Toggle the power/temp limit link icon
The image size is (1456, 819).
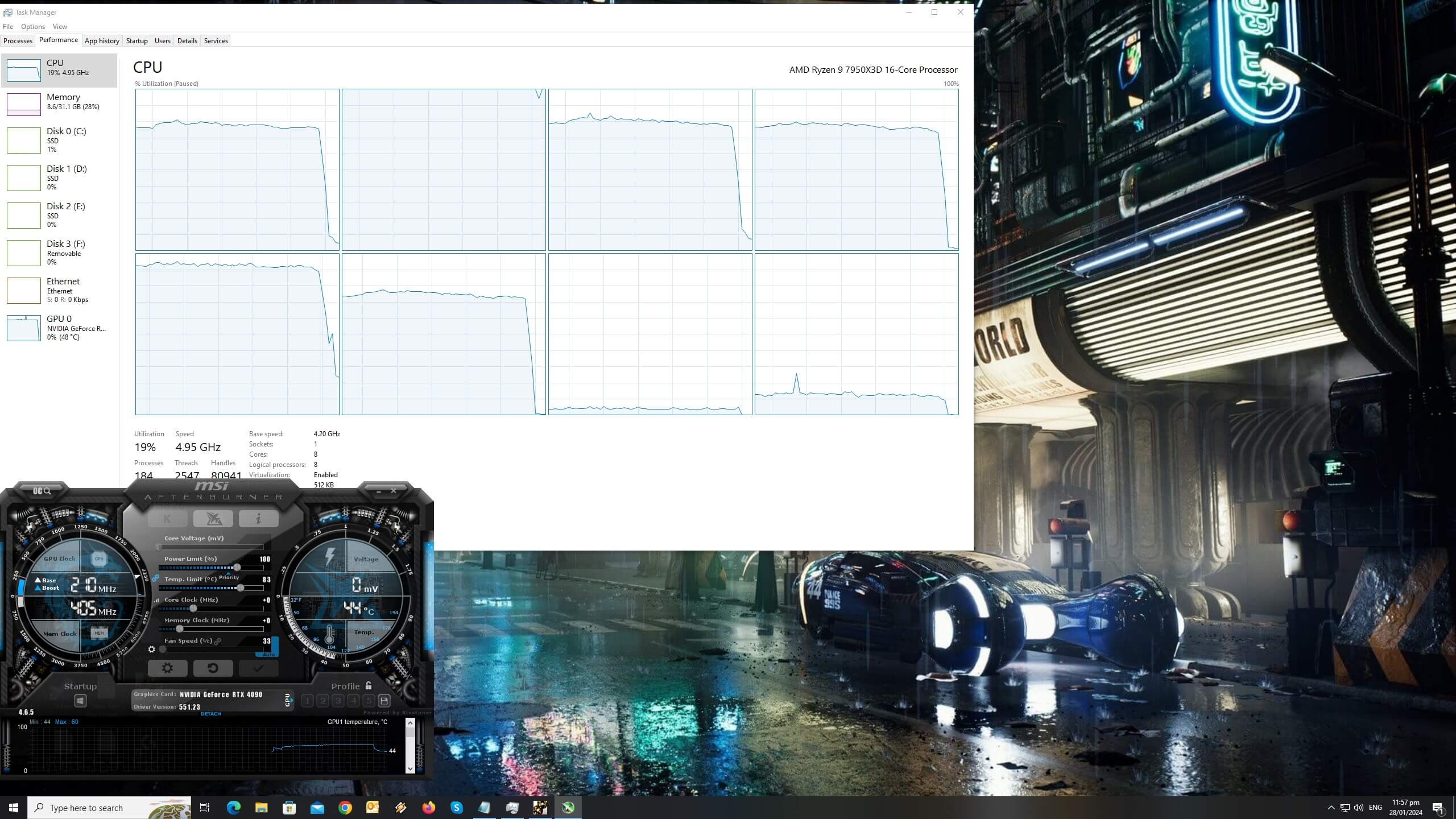[x=155, y=578]
